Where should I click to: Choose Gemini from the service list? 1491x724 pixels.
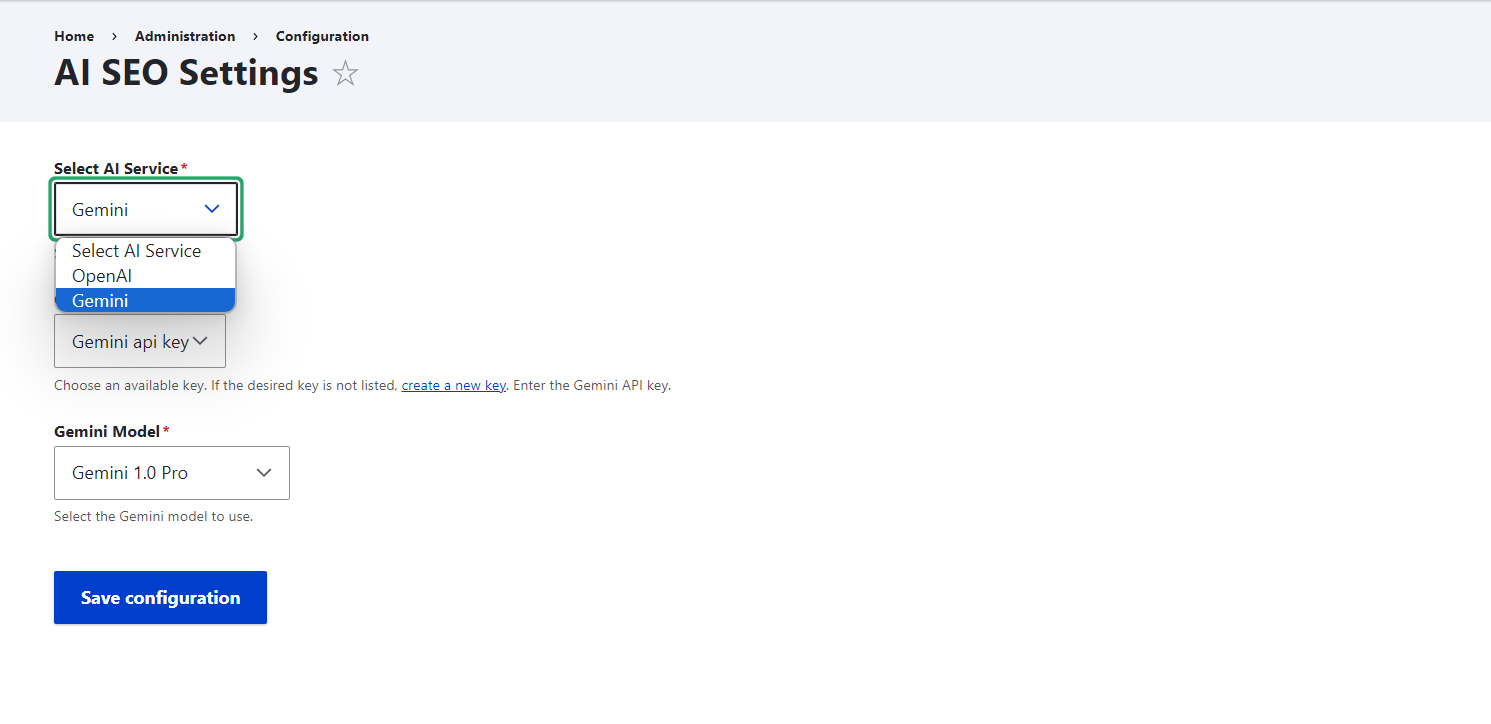pos(146,300)
